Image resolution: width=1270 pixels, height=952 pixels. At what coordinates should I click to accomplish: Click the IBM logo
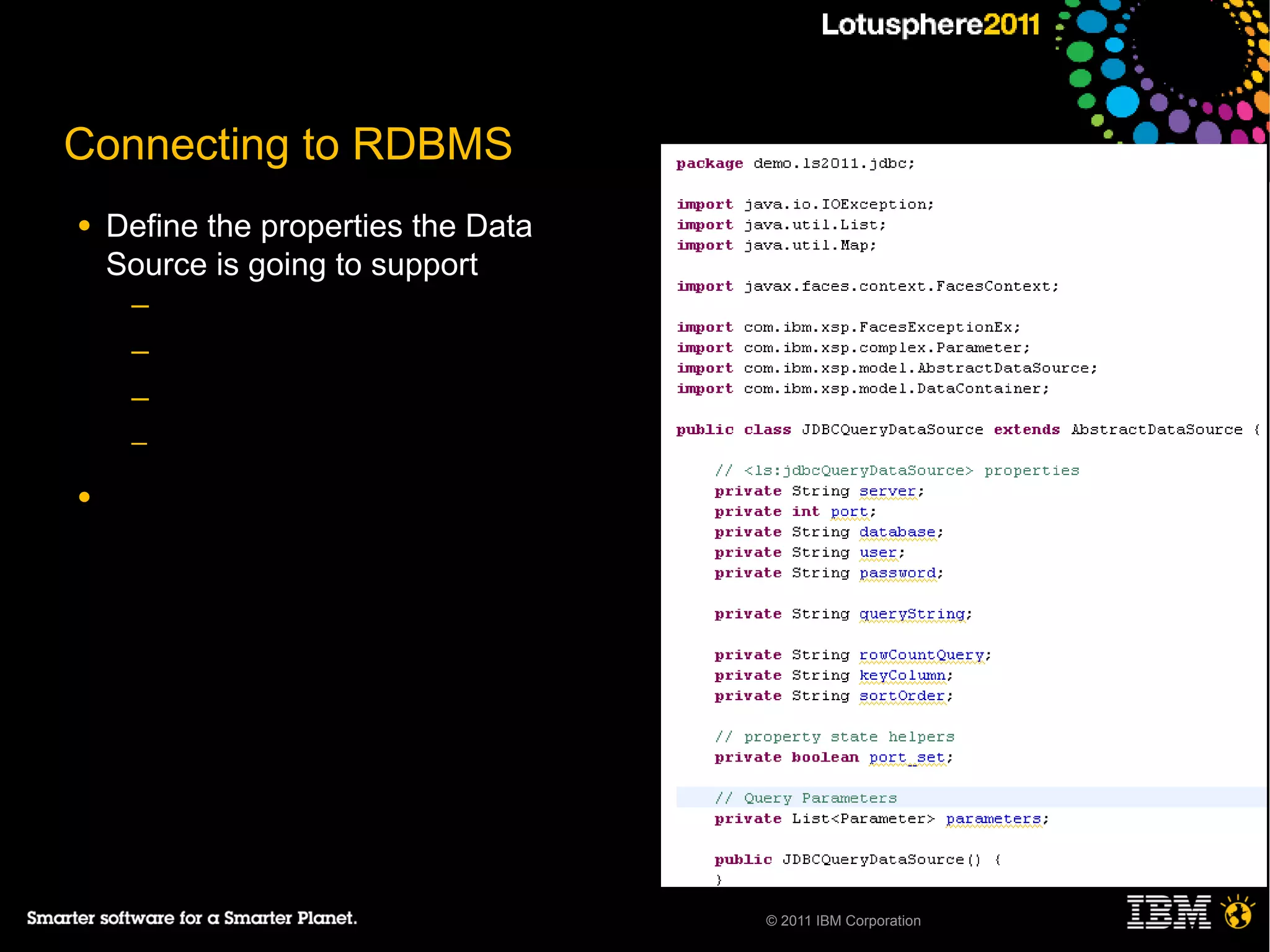(x=1168, y=912)
